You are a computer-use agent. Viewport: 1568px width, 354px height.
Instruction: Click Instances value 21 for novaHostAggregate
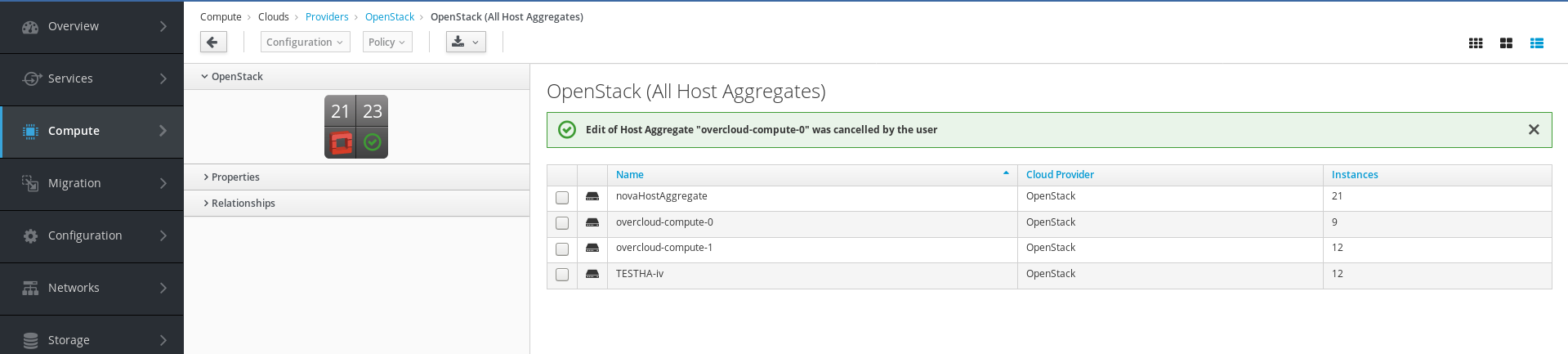coord(1337,196)
